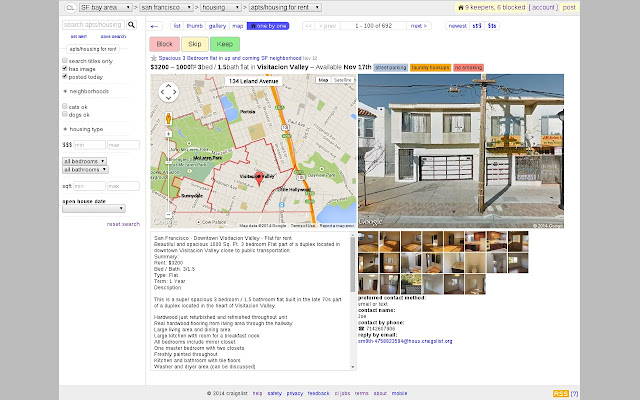Click the keepers house icon
This screenshot has width=640, height=400.
pos(461,7)
